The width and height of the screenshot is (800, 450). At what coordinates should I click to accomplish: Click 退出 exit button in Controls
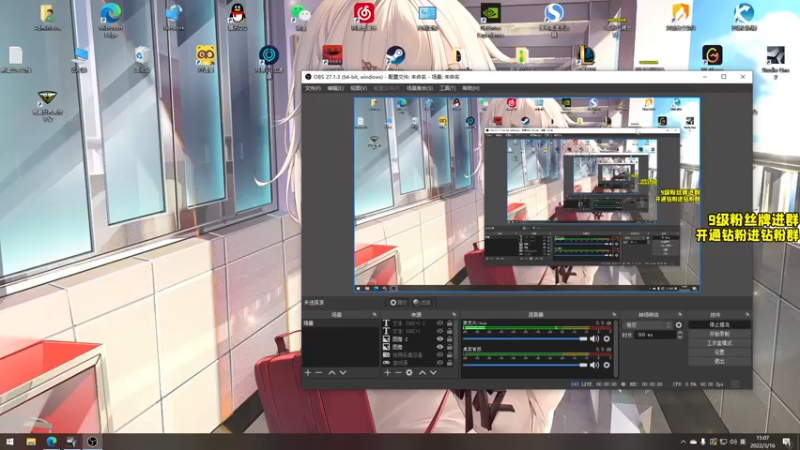click(x=719, y=361)
